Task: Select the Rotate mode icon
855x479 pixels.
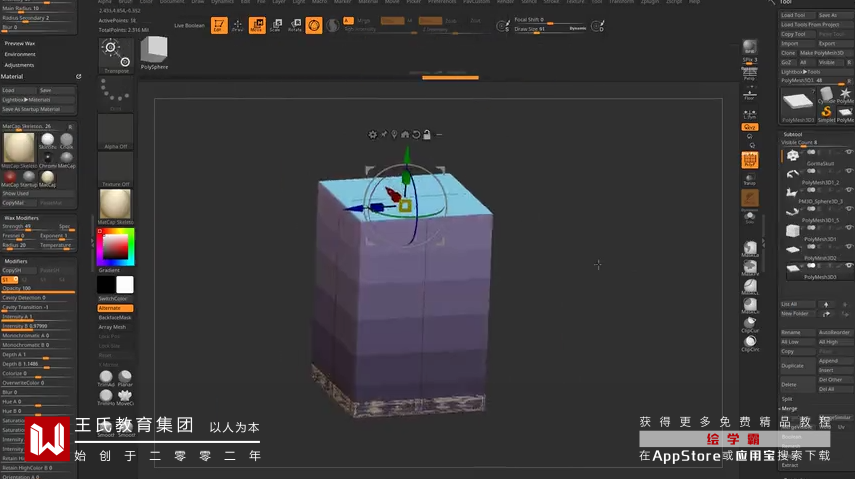Action: point(295,25)
